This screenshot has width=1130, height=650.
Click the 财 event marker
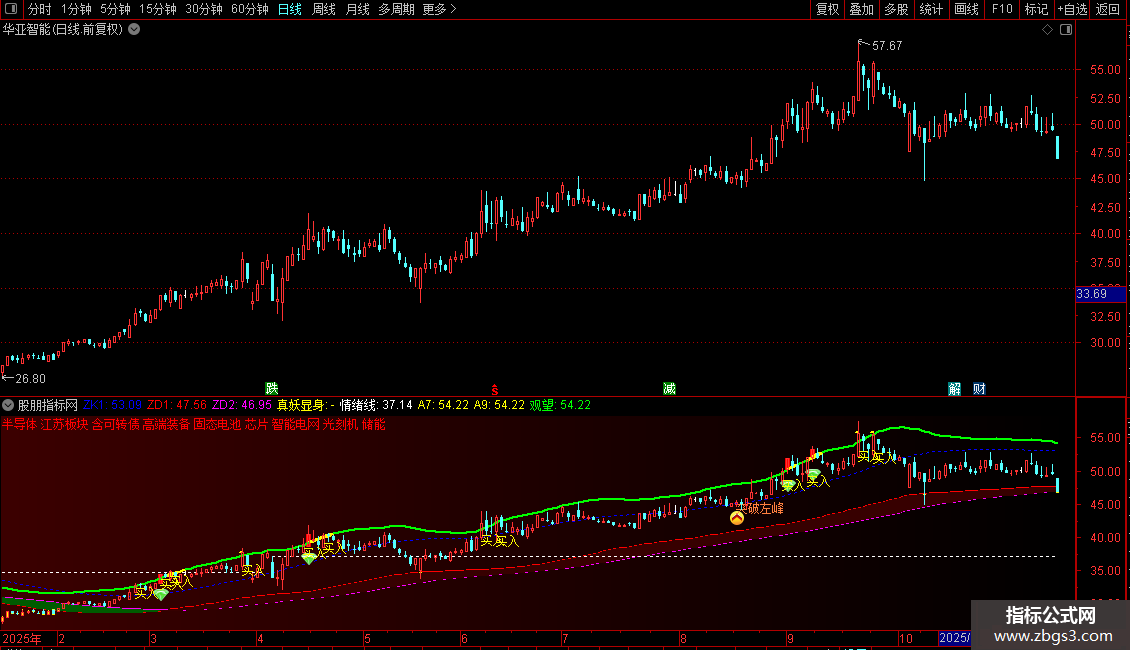979,389
